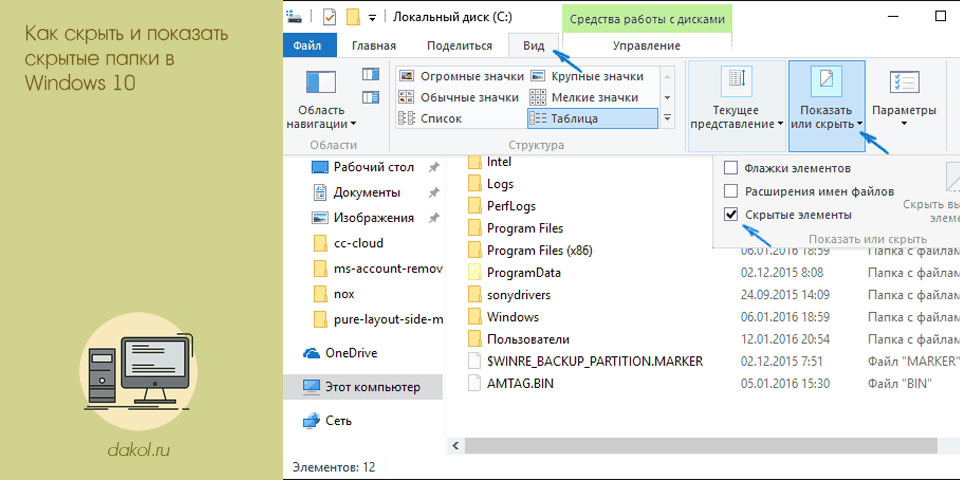Open the Область навигации dropdown

(321, 98)
